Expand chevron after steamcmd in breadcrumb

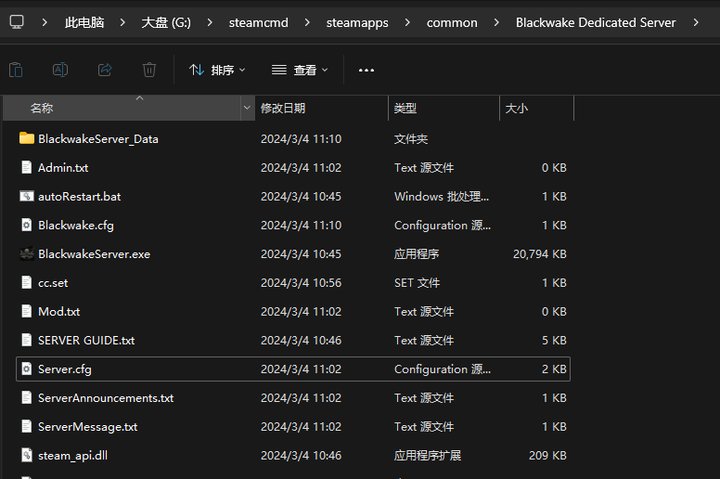click(307, 22)
